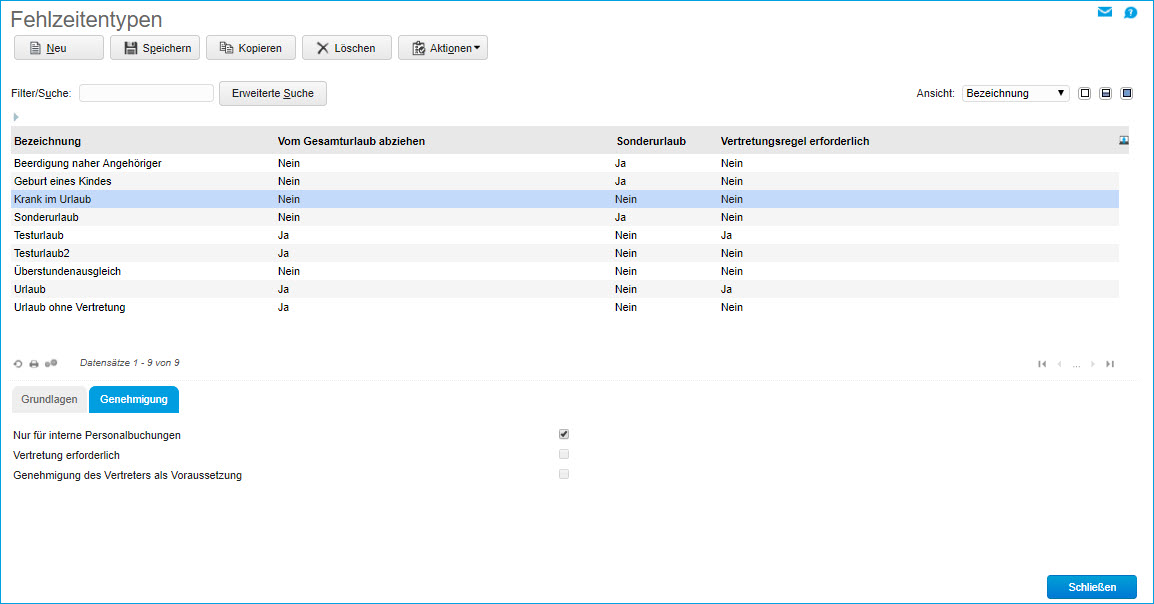Click the Filter/Suche input field
Viewport: 1154px width, 604px height.
(146, 93)
